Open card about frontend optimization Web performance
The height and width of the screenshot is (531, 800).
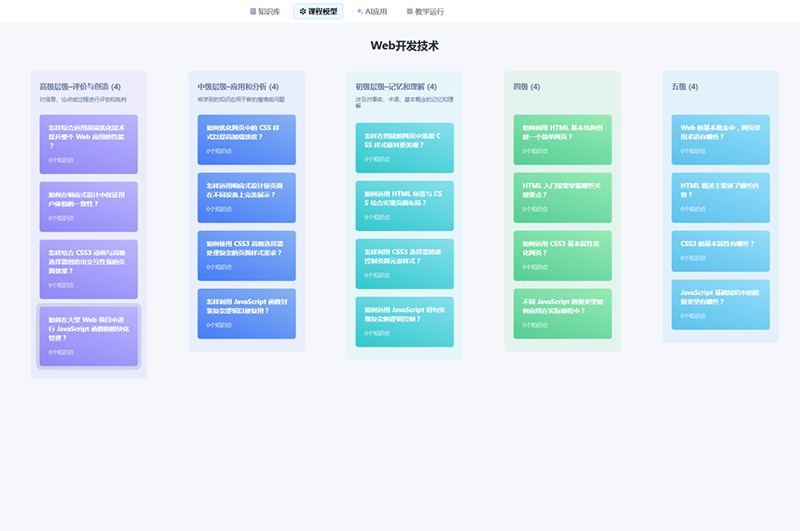click(88, 144)
